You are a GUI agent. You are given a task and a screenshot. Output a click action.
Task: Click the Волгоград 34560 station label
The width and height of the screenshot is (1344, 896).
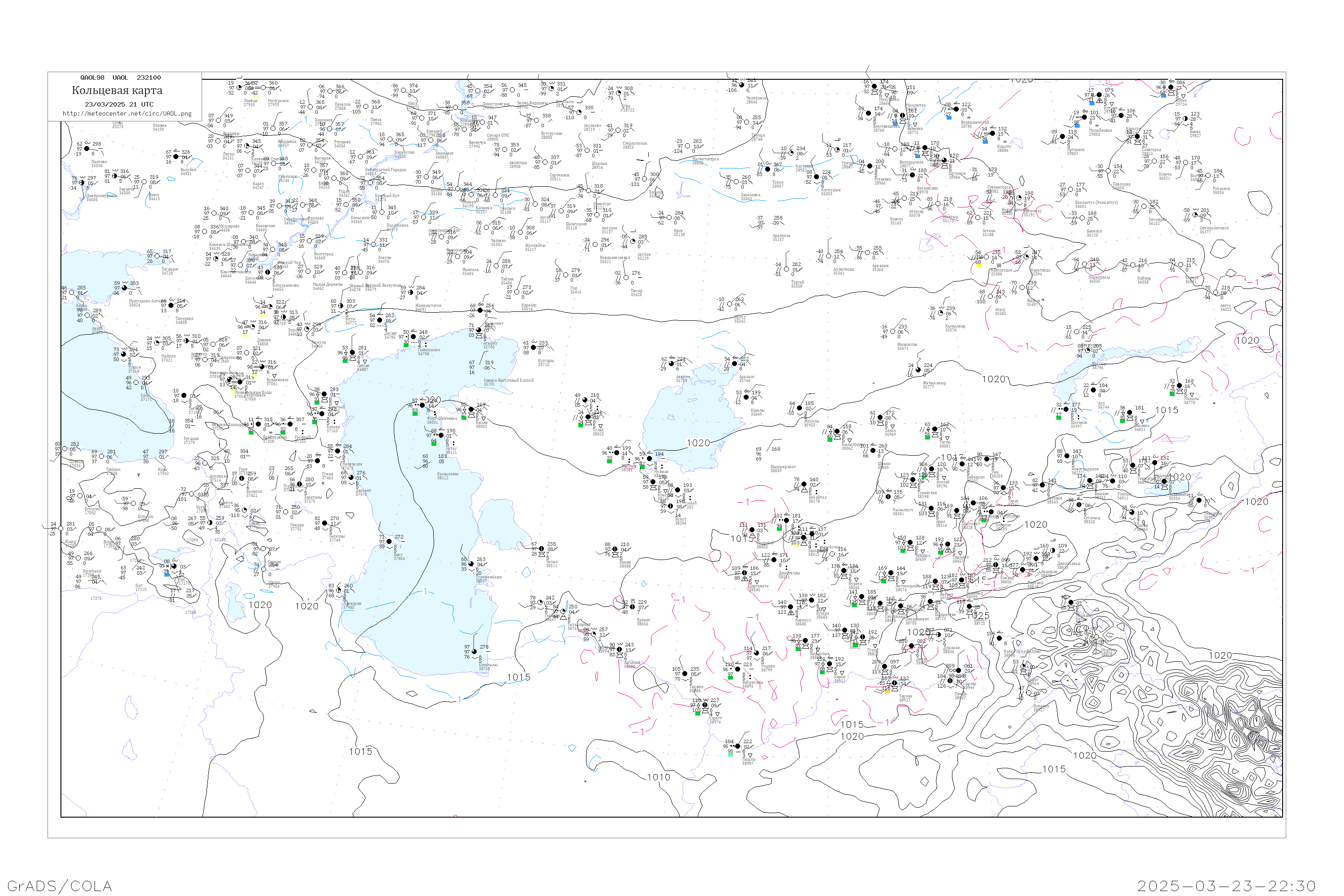click(323, 256)
